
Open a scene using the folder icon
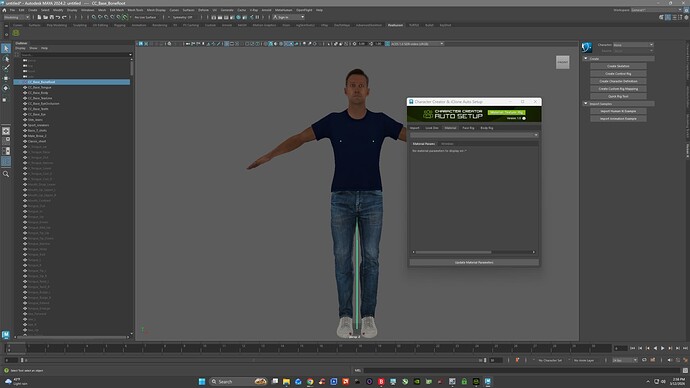tap(45, 17)
